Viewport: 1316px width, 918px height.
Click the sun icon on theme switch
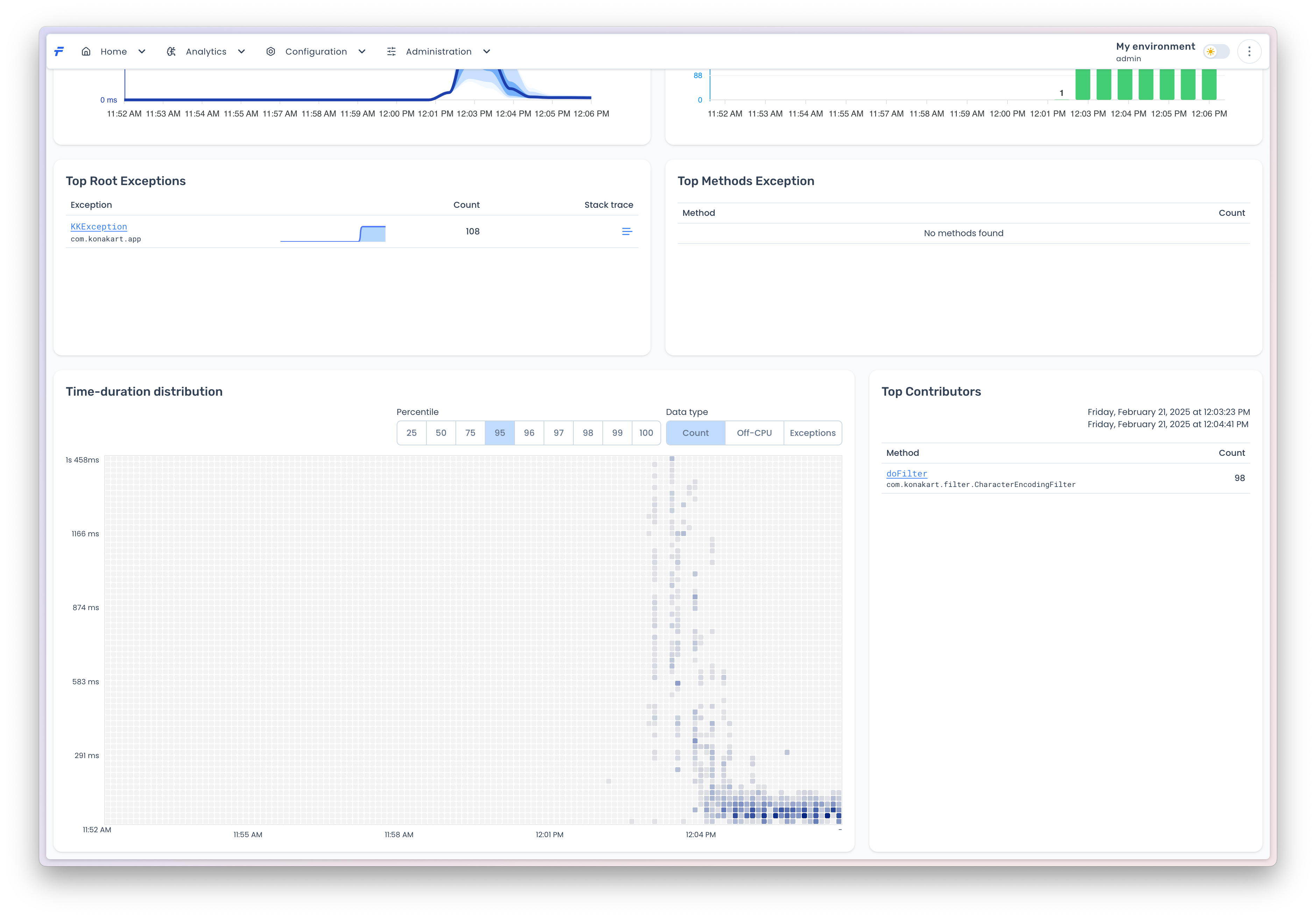1210,52
